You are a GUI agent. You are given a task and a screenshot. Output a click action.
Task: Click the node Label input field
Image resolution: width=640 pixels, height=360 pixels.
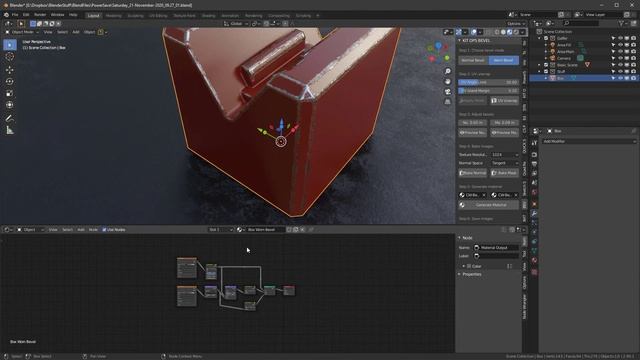tap(496, 256)
